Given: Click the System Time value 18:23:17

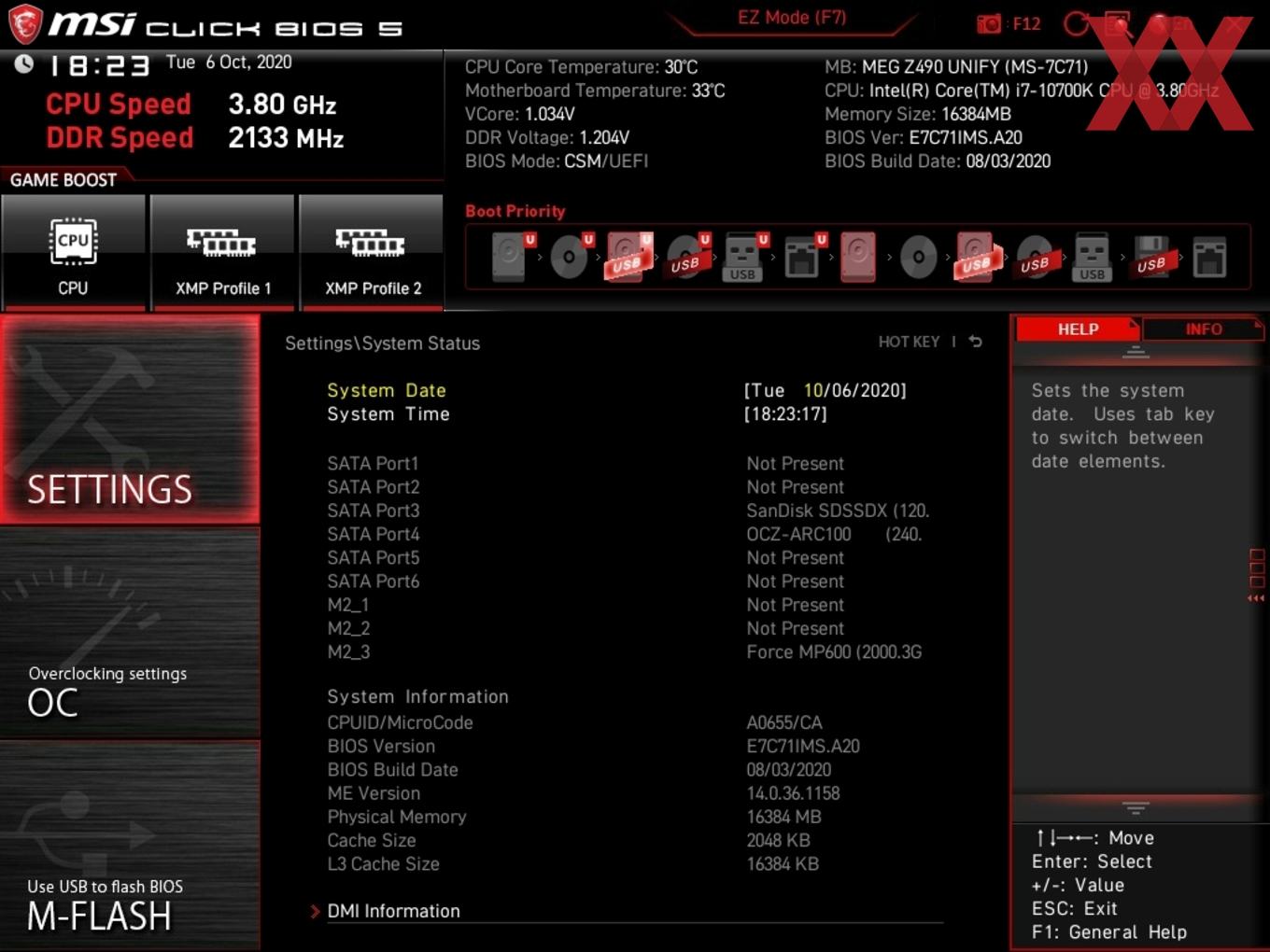Looking at the screenshot, I should tap(785, 413).
